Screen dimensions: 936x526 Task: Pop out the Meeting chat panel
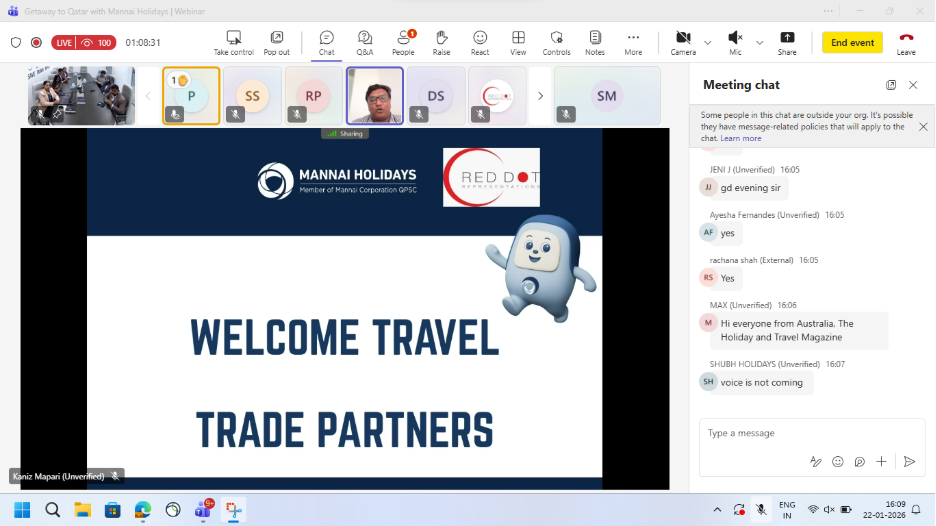[x=891, y=85]
